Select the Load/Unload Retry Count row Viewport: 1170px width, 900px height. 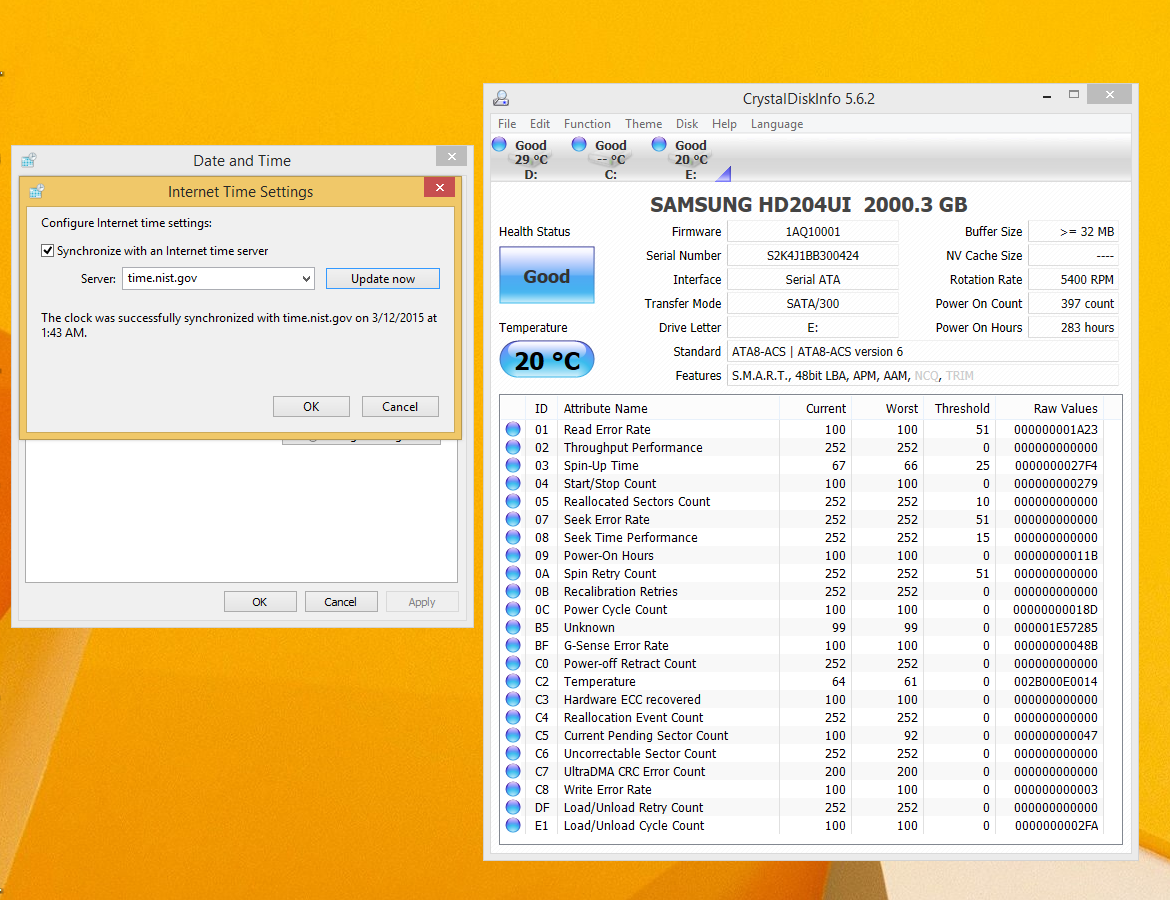tap(802, 807)
